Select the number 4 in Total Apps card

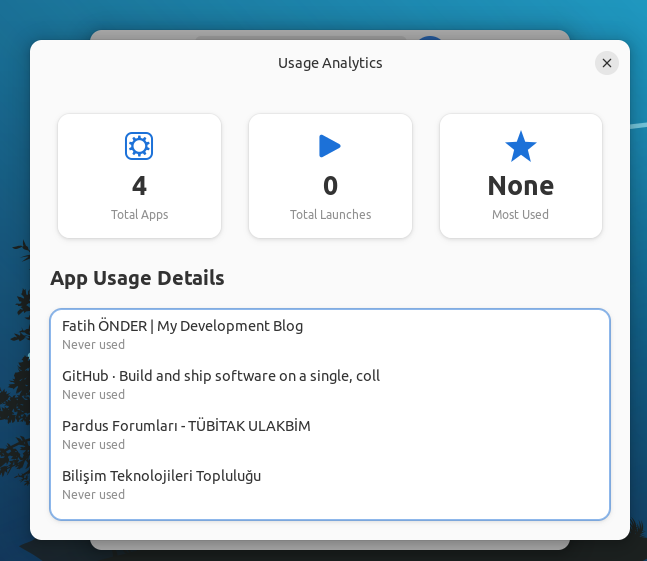[x=139, y=186]
